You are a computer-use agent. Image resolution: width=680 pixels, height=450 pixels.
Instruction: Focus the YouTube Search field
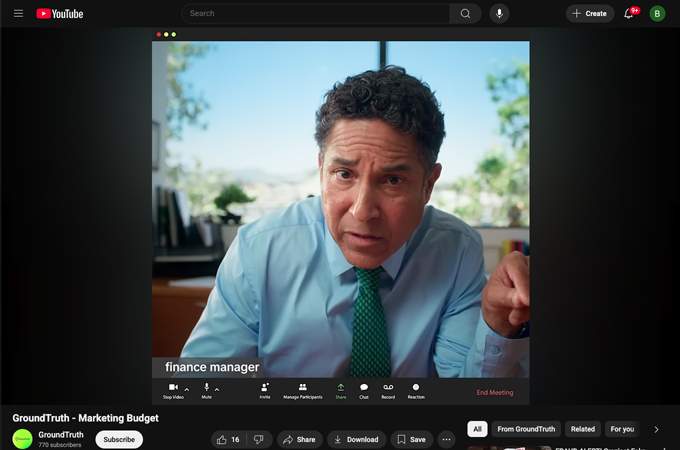tap(316, 13)
